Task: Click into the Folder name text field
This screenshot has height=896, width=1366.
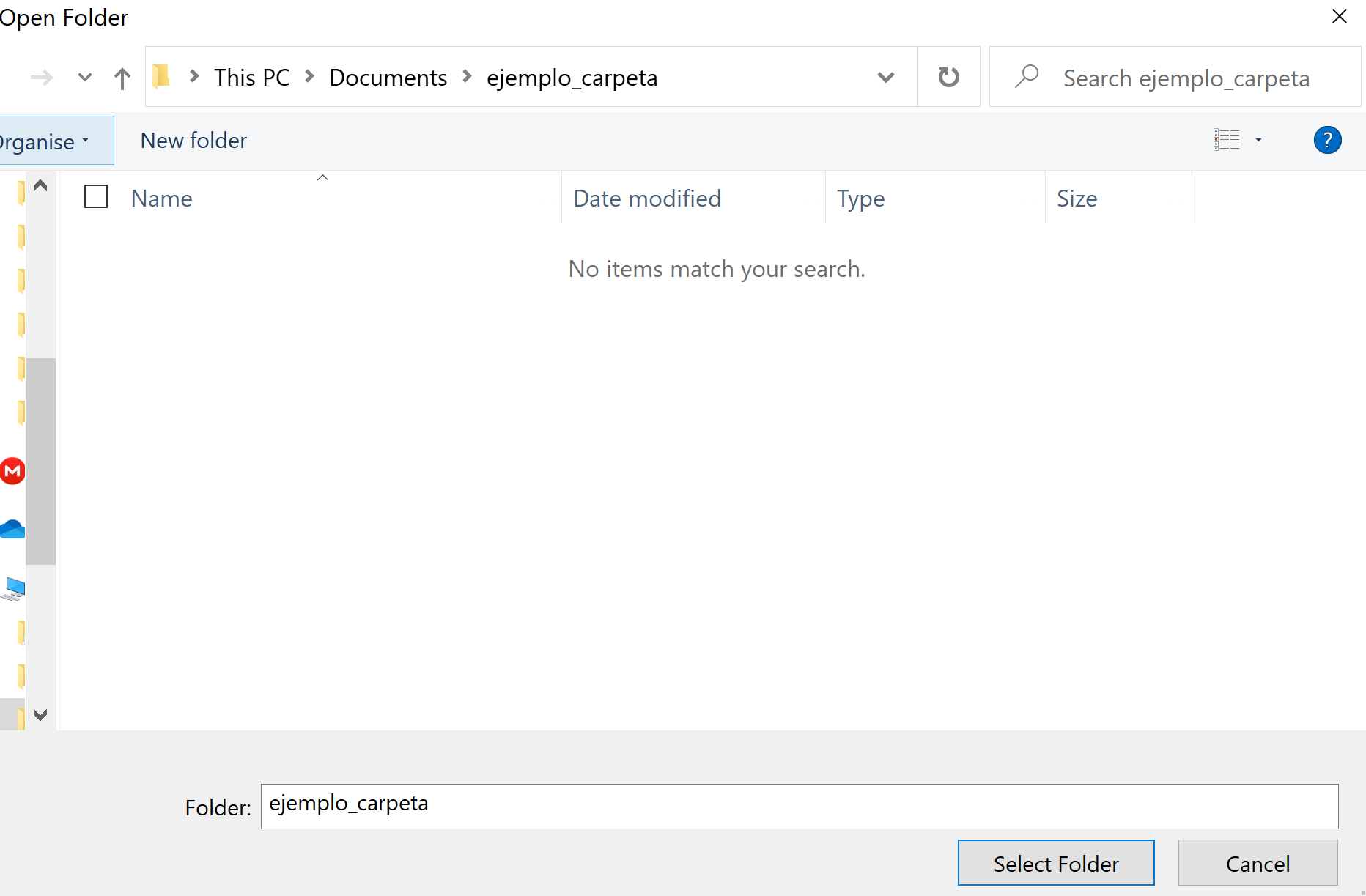Action: (x=799, y=806)
